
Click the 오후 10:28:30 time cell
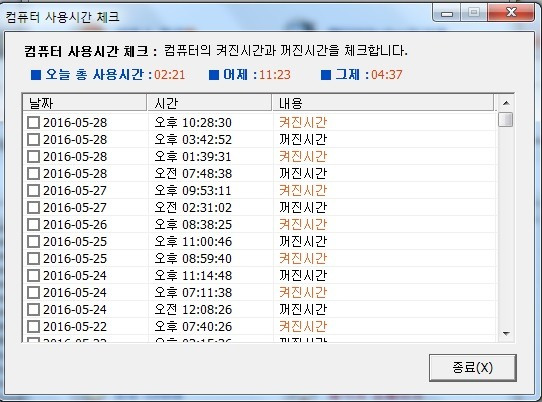[x=193, y=122]
